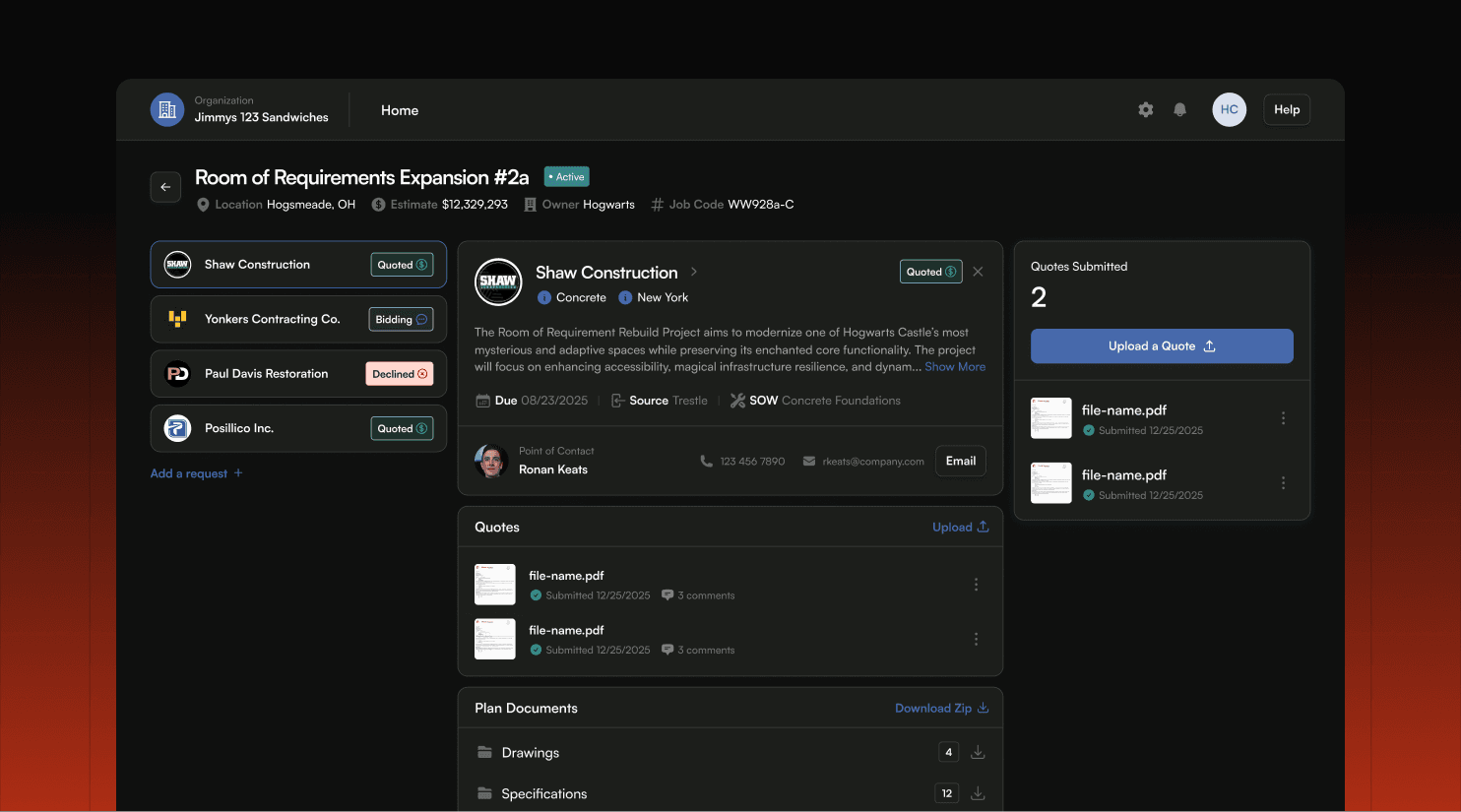Click envelope icon beside rkeats@company.com
This screenshot has height=812, width=1461.
click(809, 461)
